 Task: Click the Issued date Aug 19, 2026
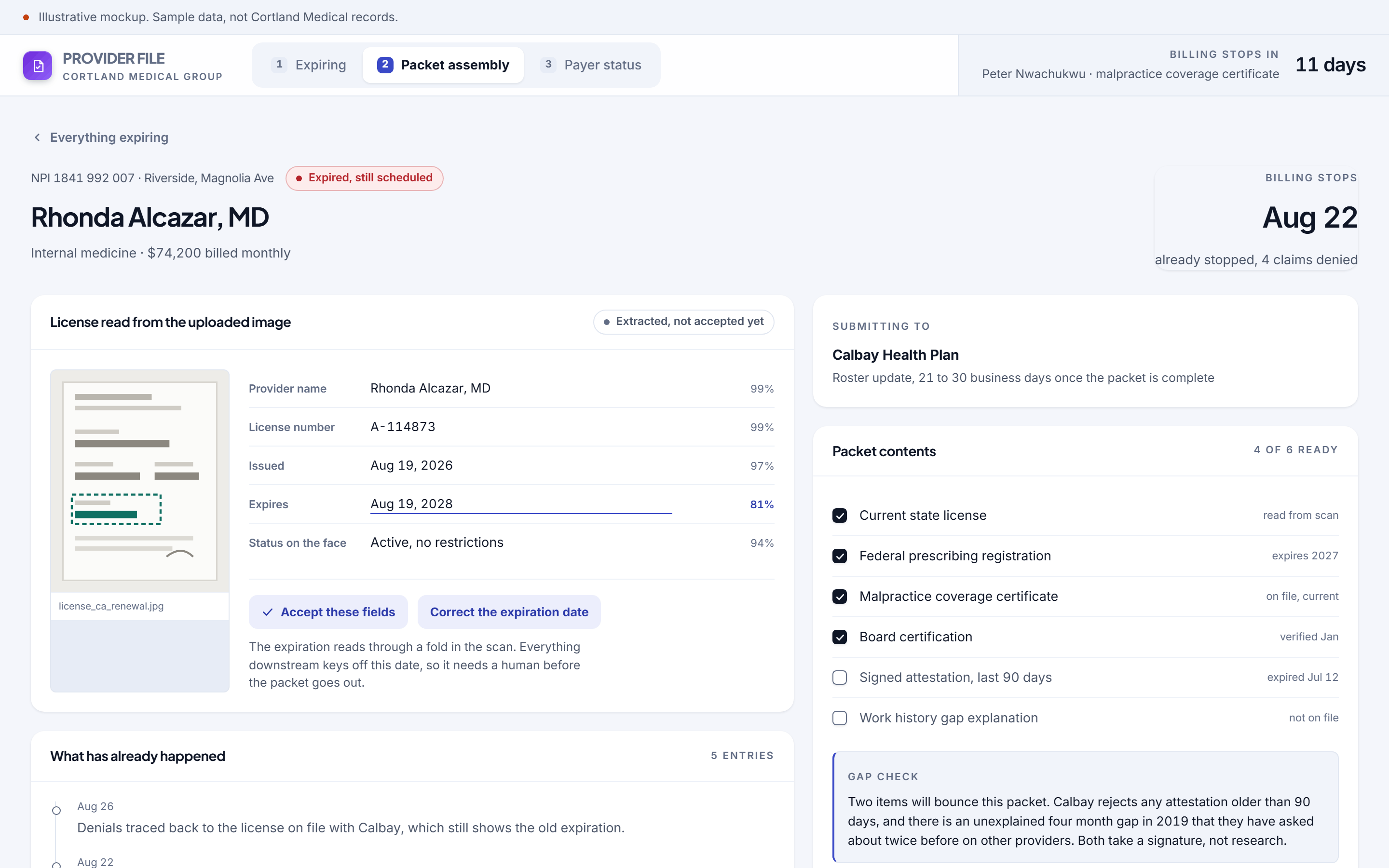(411, 465)
